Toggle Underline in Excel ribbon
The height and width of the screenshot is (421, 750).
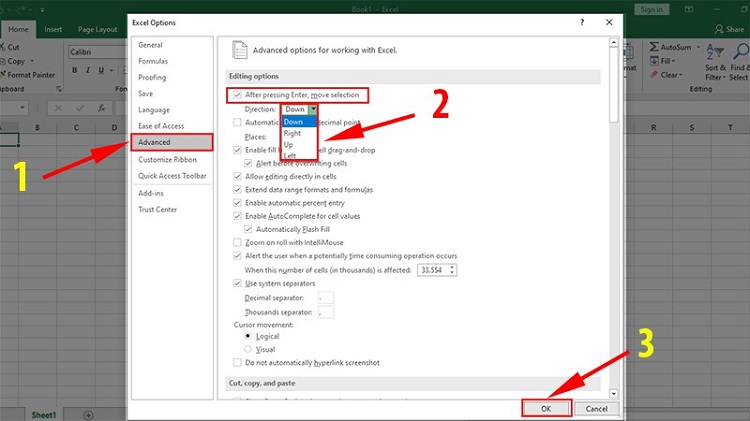click(x=101, y=70)
